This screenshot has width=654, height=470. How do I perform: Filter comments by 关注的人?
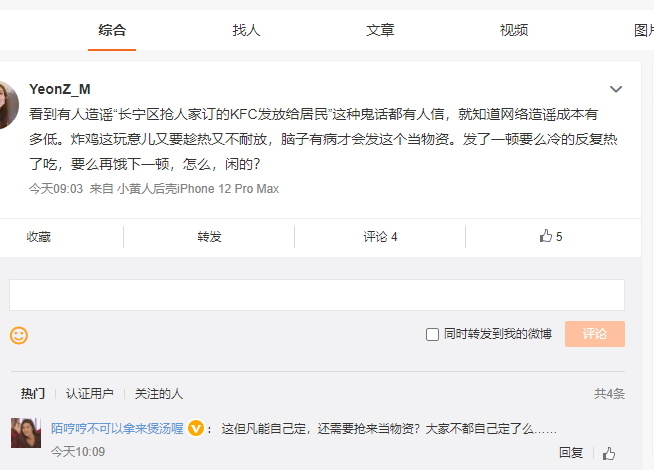pos(158,394)
